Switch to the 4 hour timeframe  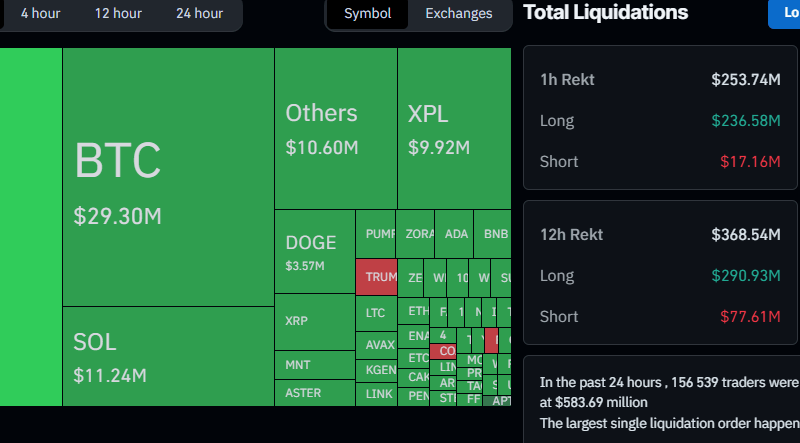[x=38, y=13]
